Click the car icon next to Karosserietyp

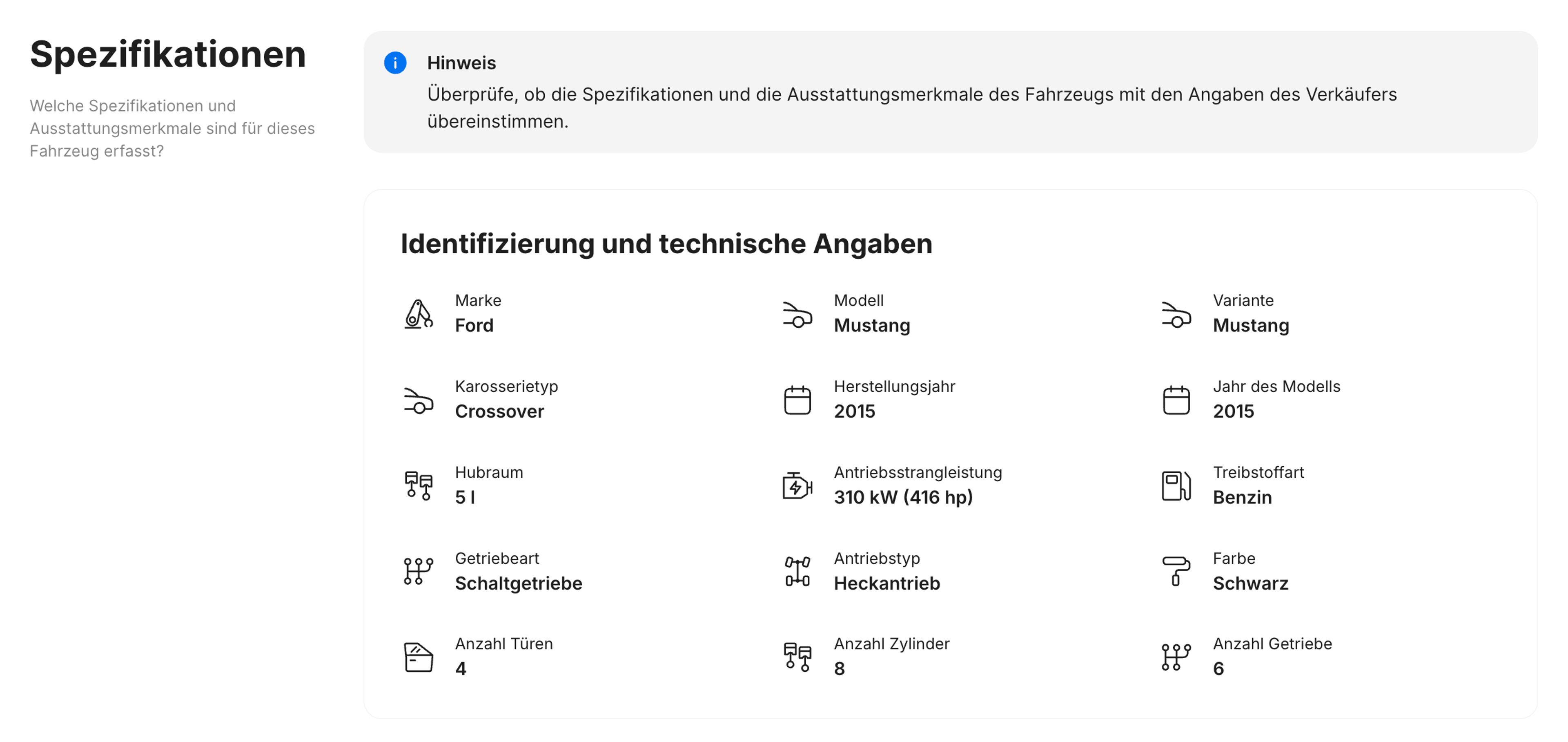click(419, 400)
